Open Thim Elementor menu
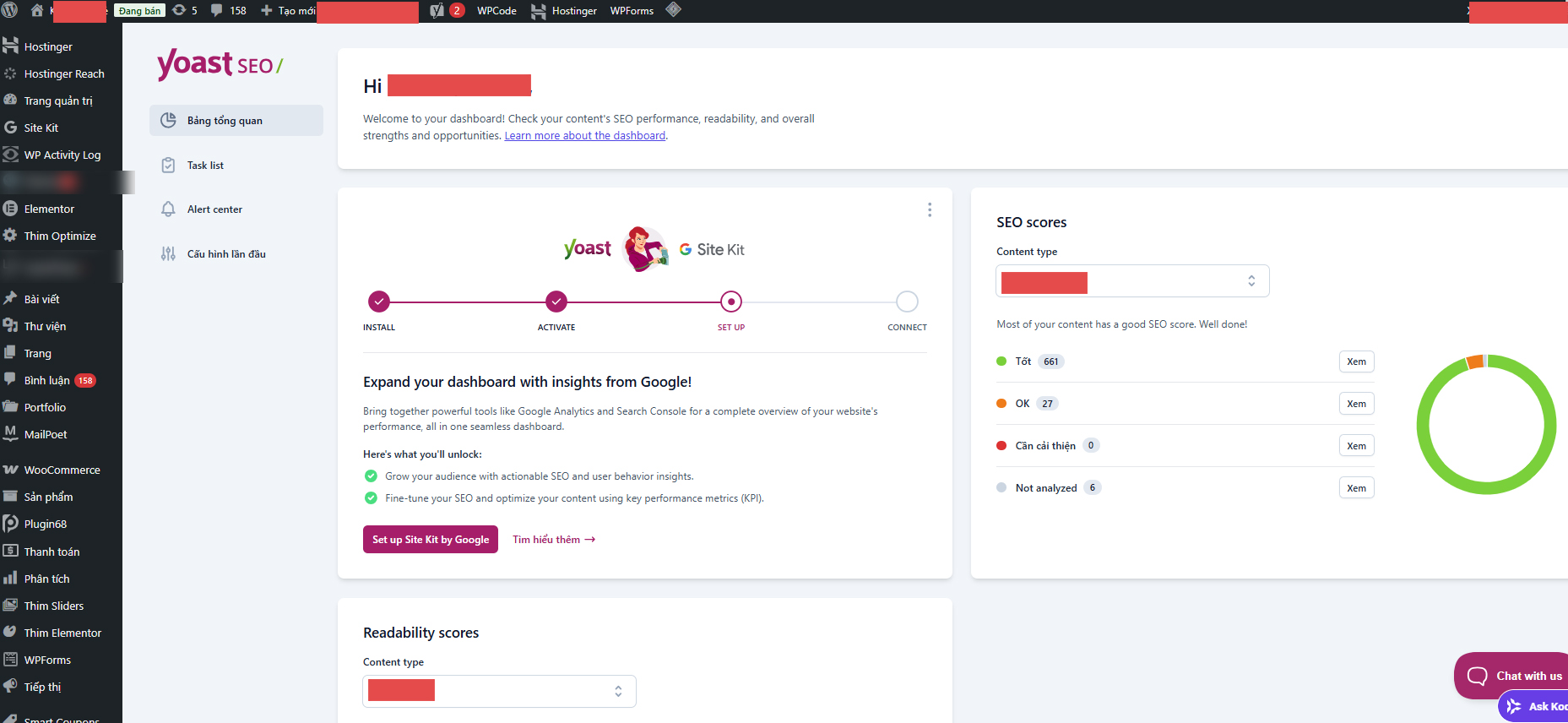This screenshot has width=1568, height=723. pyautogui.click(x=61, y=633)
